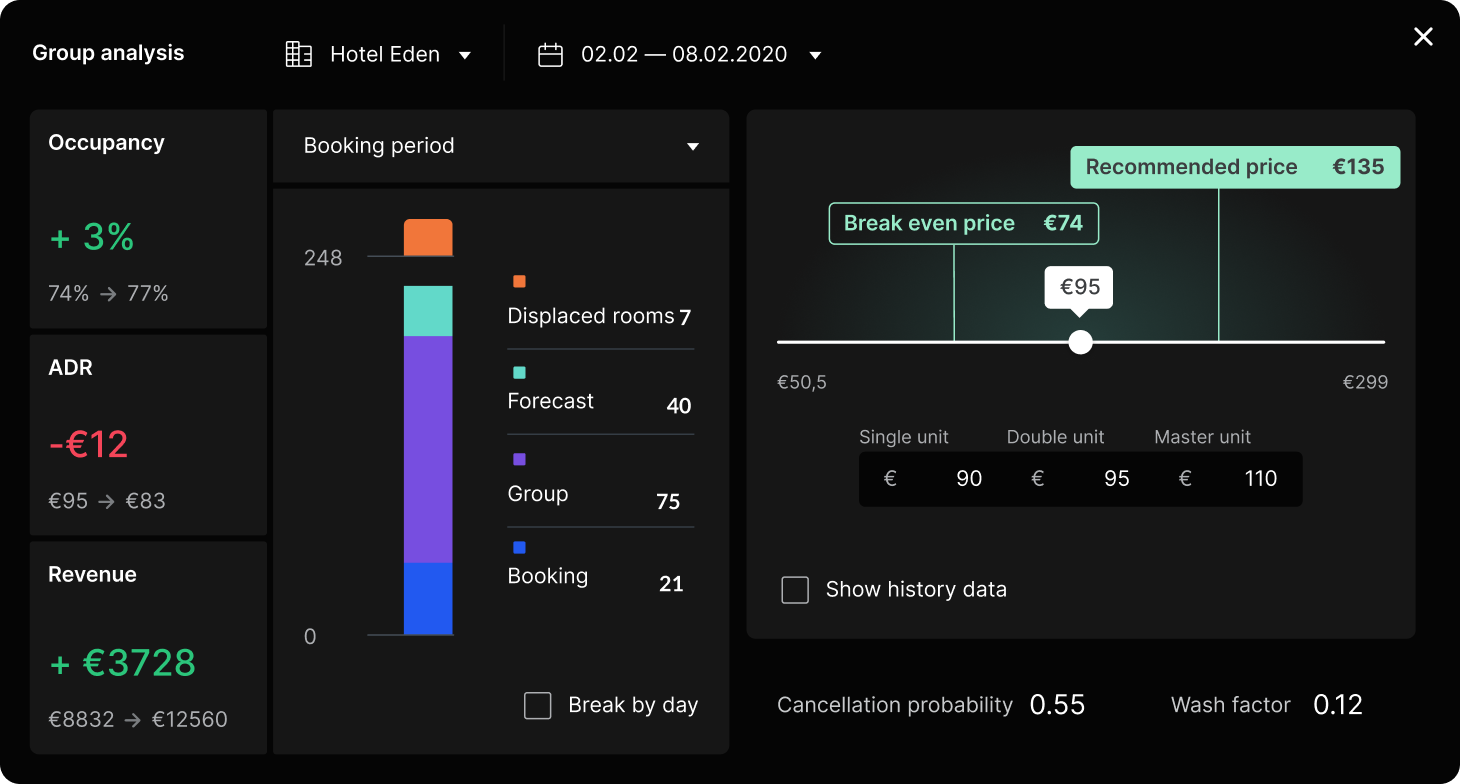Viewport: 1460px width, 784px height.
Task: Click the Recommended price €135 label
Action: [x=1234, y=168]
